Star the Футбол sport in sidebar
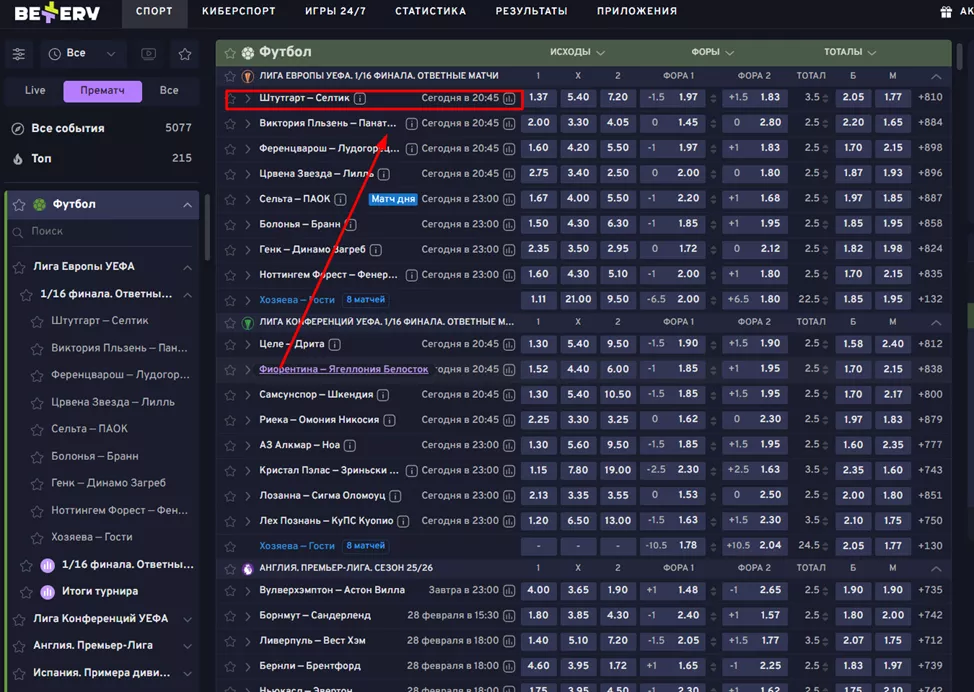 click(18, 205)
